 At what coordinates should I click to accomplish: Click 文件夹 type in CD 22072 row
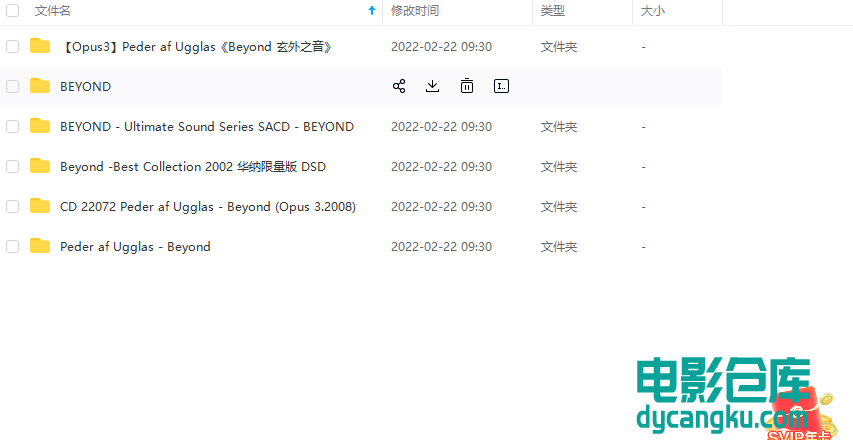(x=559, y=207)
